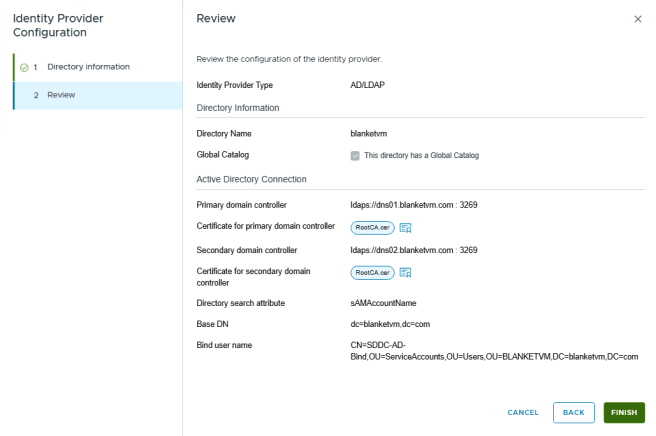Click the sAMAccountName search attribute value
This screenshot has height=436, width=656.
click(385, 301)
